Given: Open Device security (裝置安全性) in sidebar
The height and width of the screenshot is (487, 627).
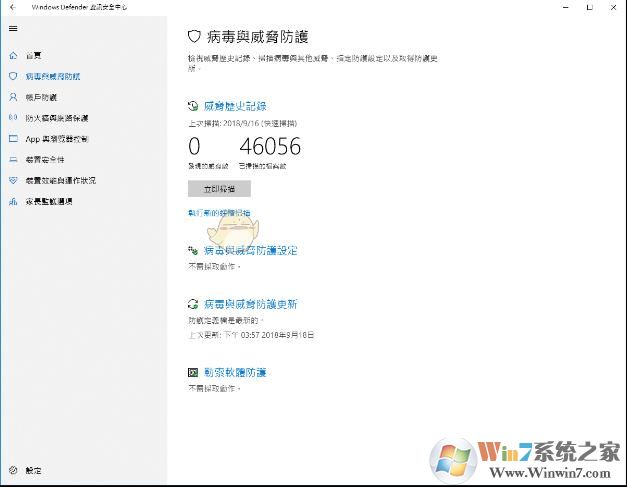Looking at the screenshot, I should coord(45,160).
